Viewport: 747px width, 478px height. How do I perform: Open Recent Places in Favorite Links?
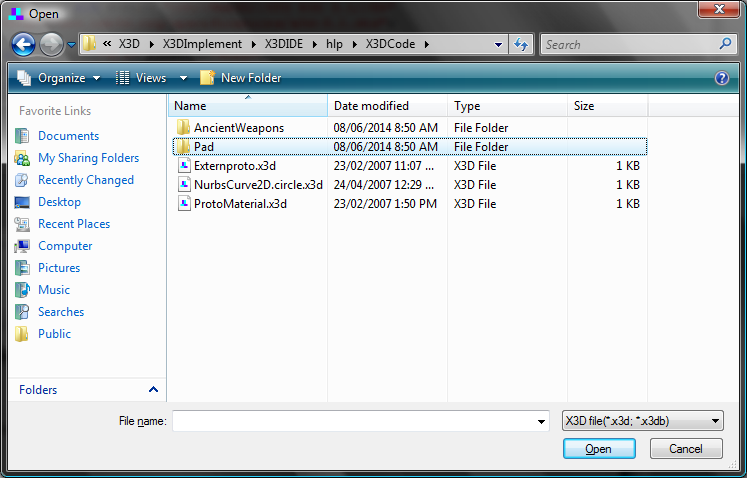point(74,224)
